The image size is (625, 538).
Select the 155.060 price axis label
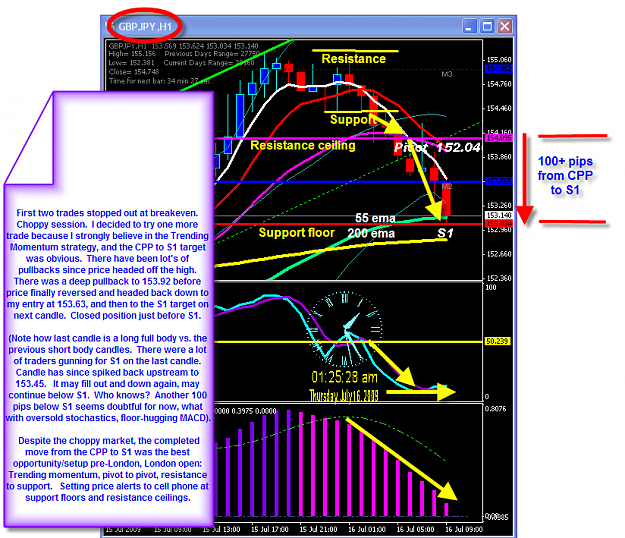[499, 60]
